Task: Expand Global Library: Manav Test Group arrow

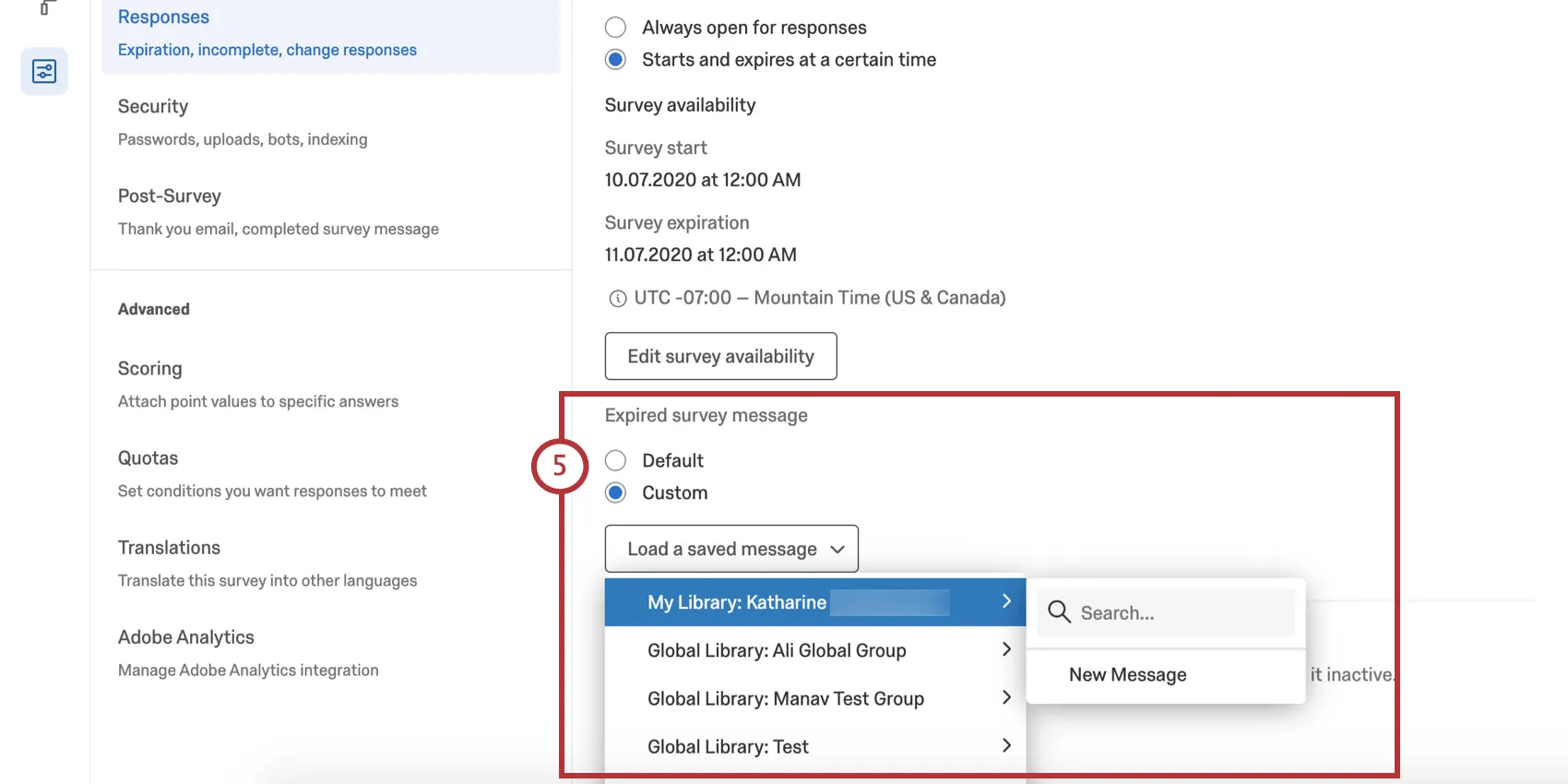Action: click(1006, 698)
